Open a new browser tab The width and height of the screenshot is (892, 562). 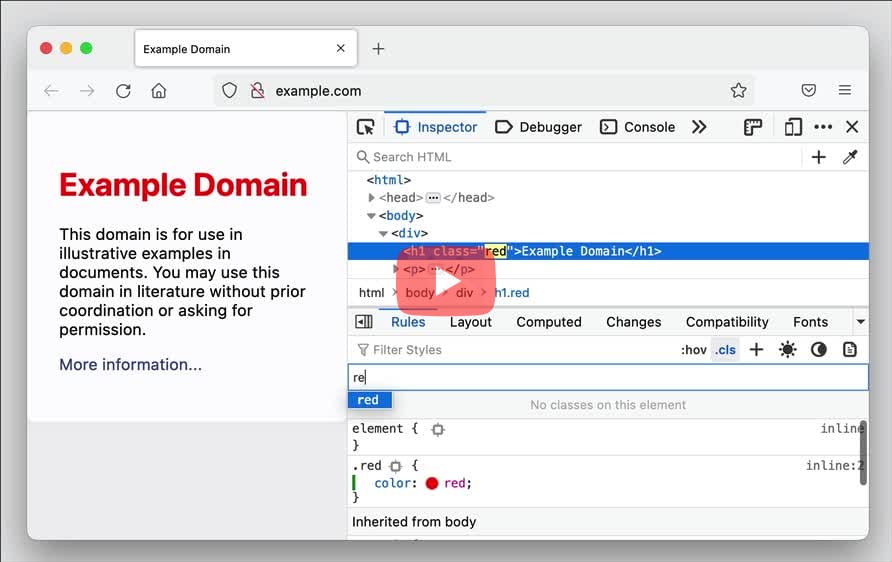pyautogui.click(x=378, y=49)
